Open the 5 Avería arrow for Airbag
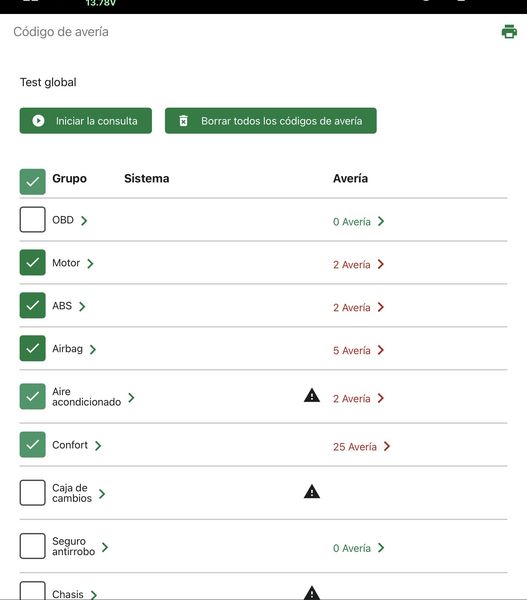 pos(380,350)
